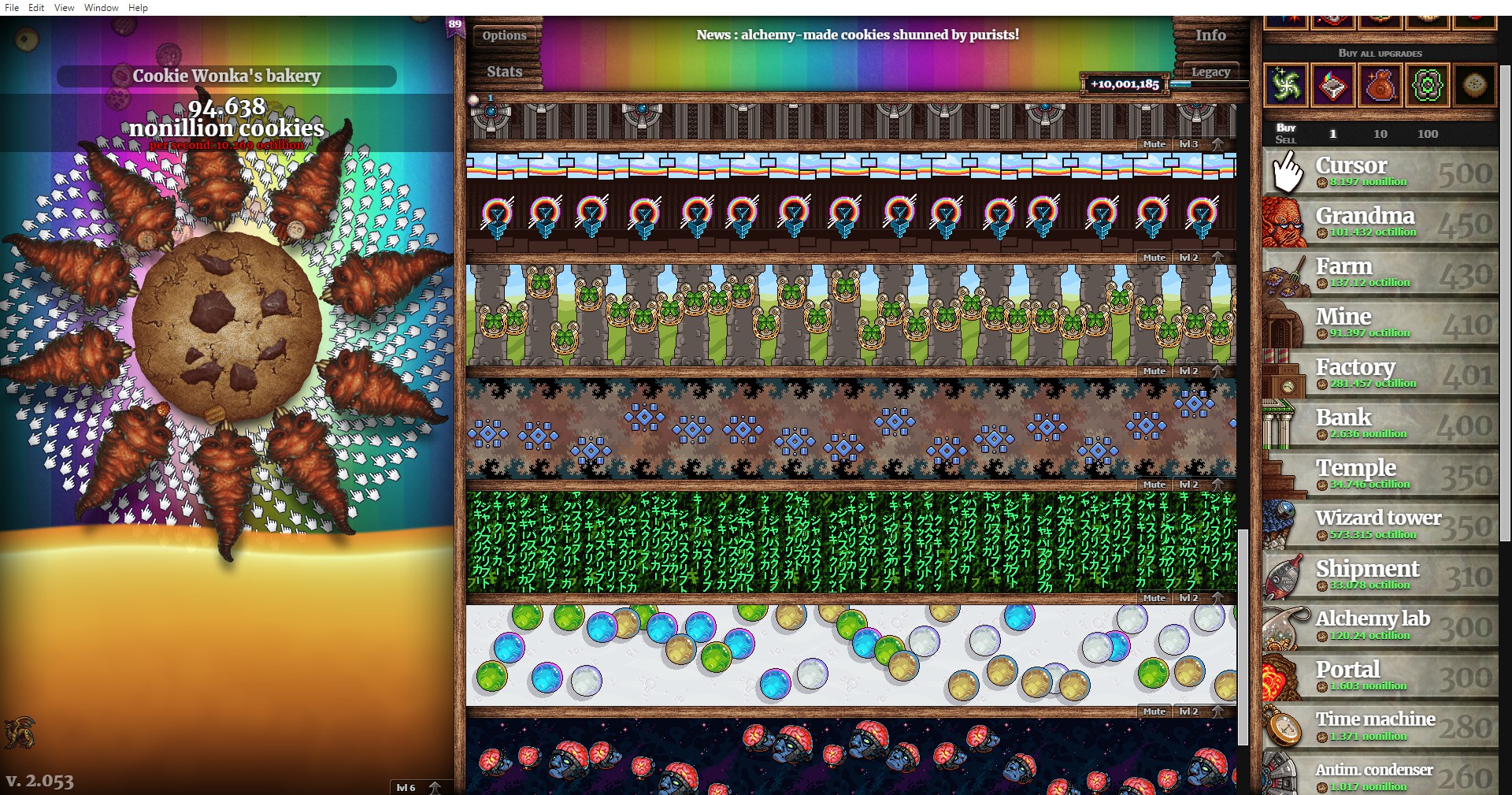Click the store panel scrollbar
The image size is (1512, 795).
1505,303
